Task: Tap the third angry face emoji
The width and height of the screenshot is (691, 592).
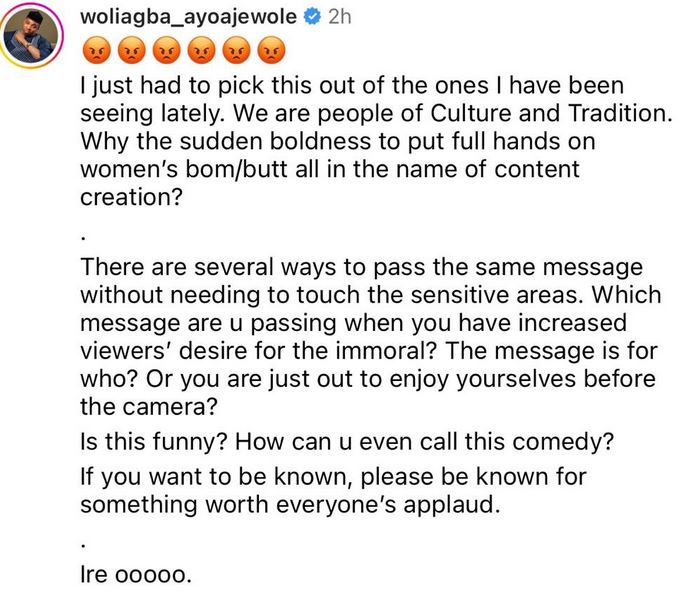Action: 165,47
